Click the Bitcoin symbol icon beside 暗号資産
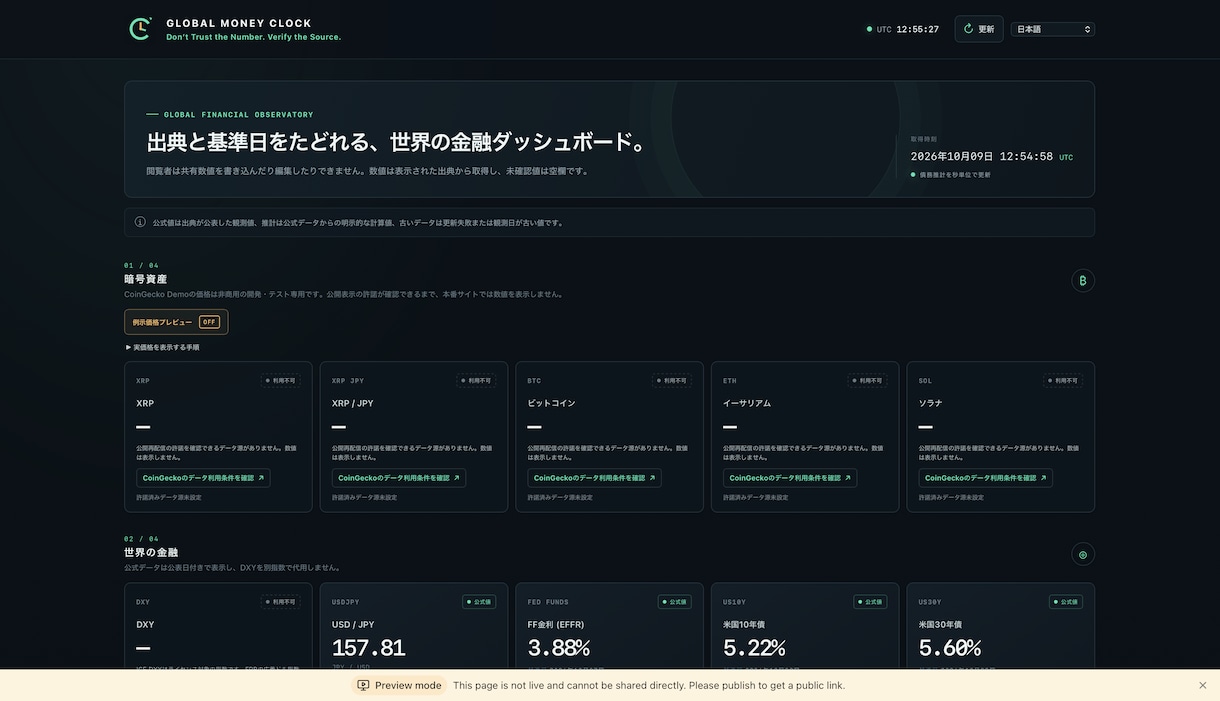The height and width of the screenshot is (701, 1220). click(x=1082, y=281)
